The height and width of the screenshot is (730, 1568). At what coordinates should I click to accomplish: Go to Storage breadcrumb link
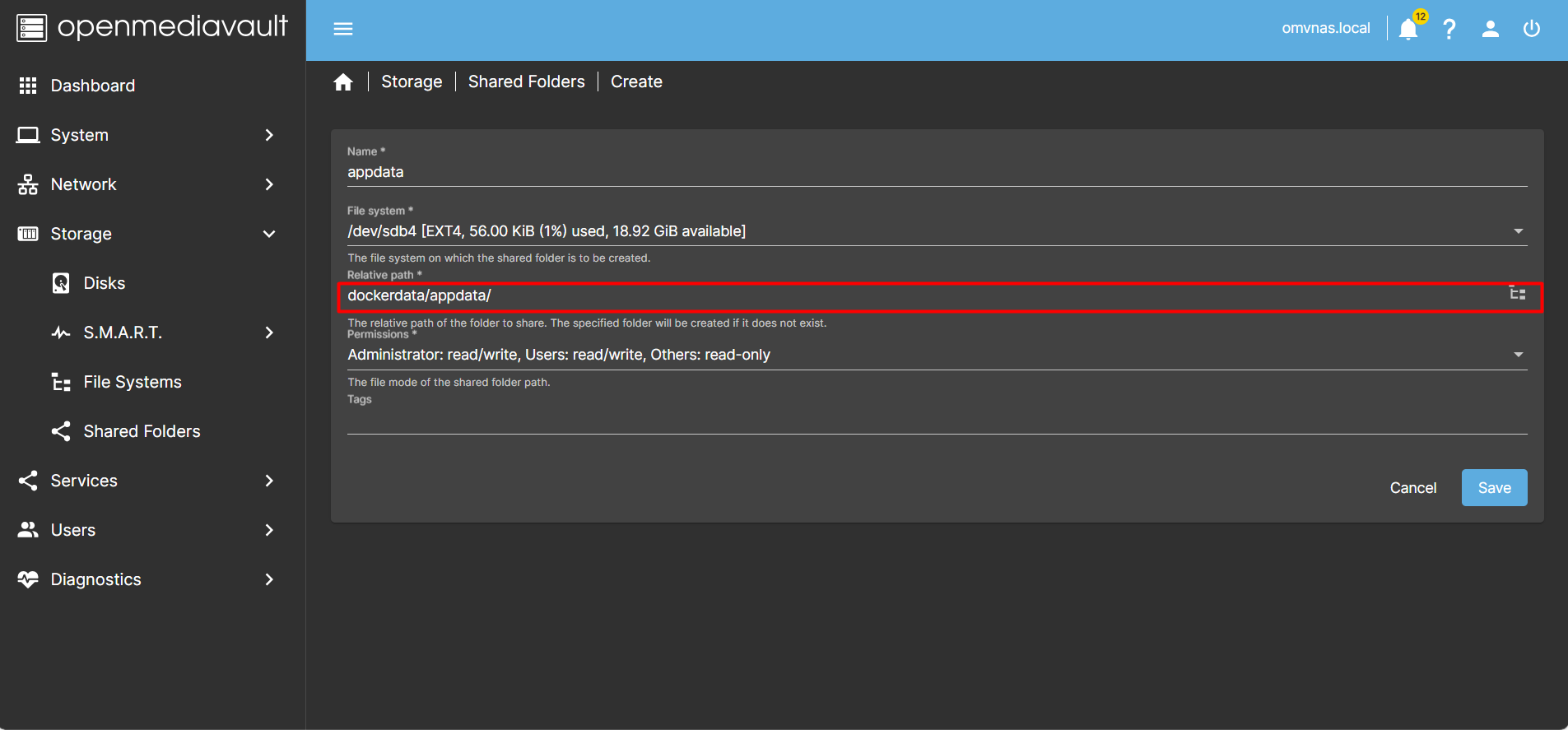pyautogui.click(x=412, y=81)
